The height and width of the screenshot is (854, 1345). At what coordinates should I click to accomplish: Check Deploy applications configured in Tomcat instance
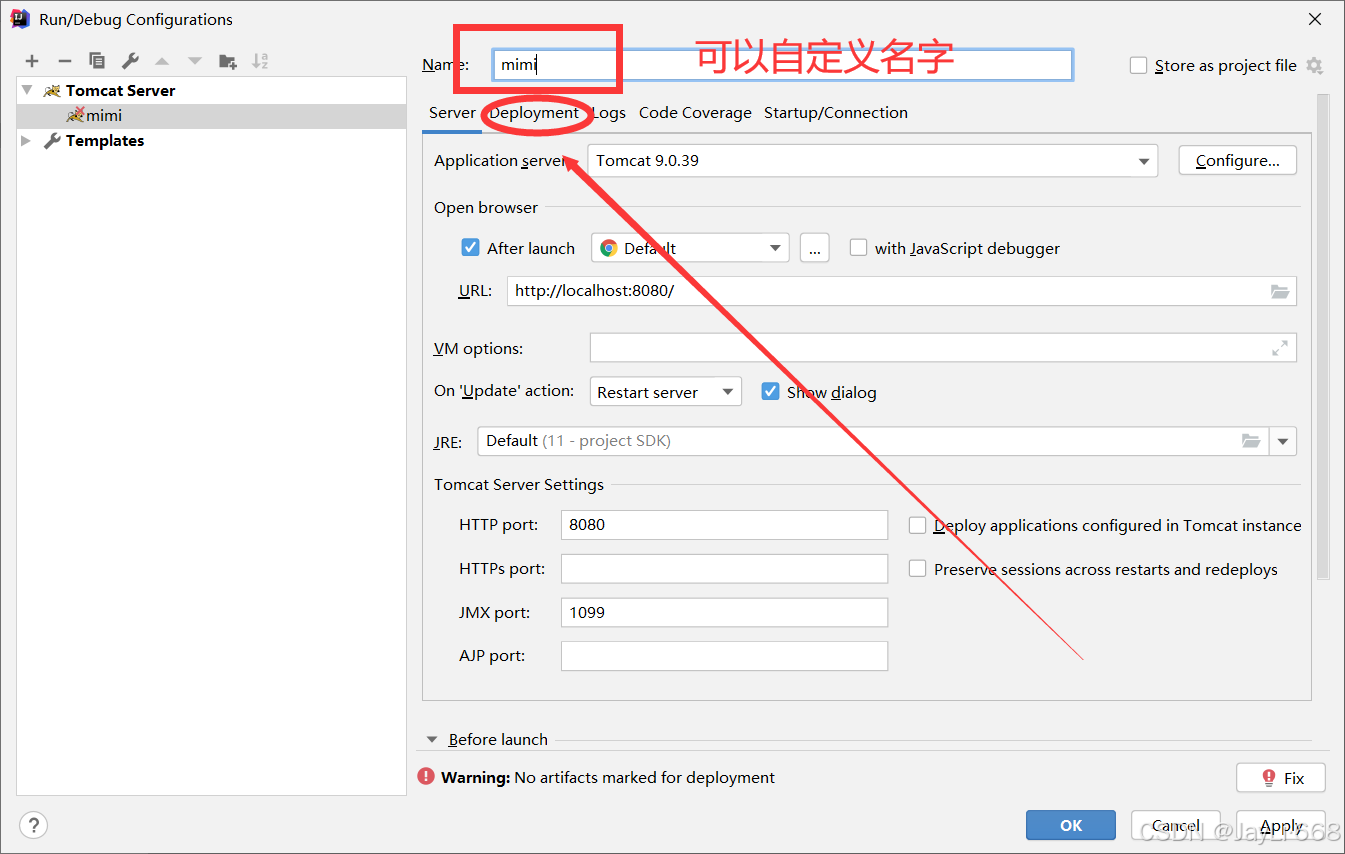coord(917,525)
